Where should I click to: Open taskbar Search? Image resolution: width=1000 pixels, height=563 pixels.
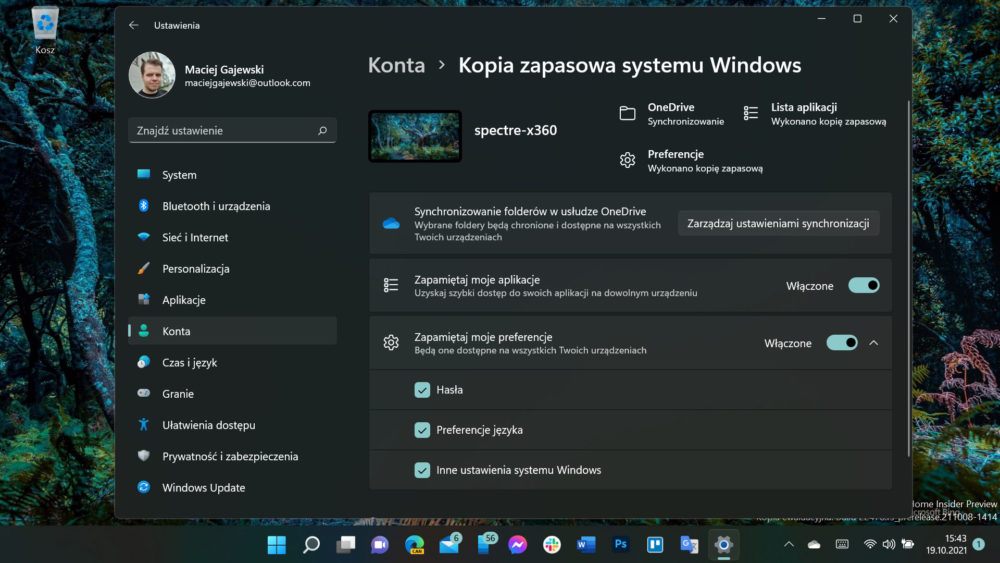(311, 545)
